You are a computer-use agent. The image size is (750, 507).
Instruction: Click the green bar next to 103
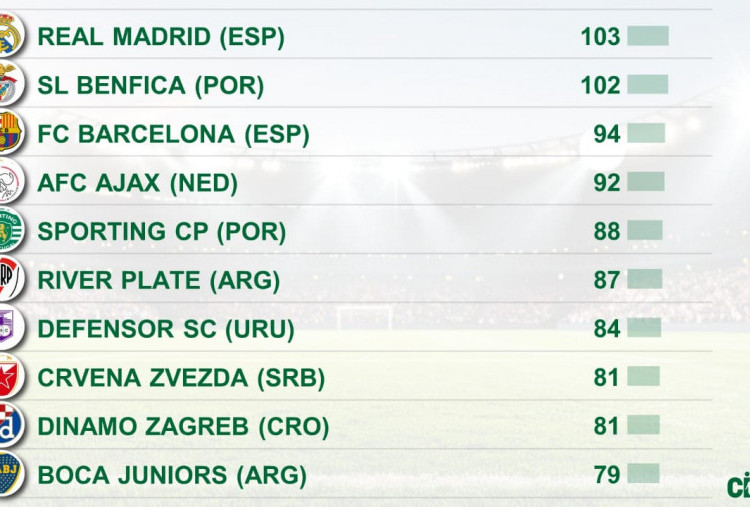click(x=648, y=36)
